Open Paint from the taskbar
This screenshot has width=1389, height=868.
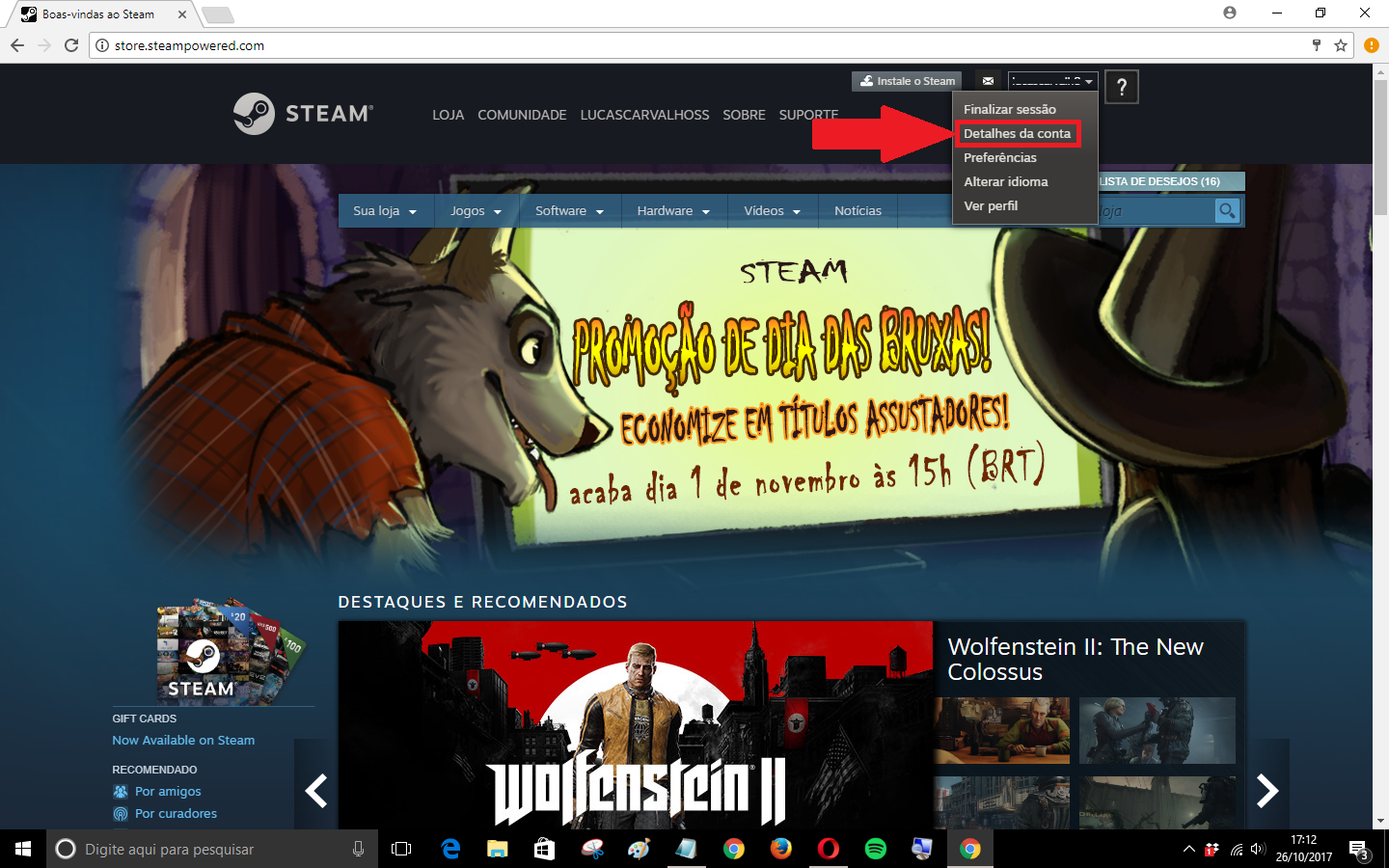point(640,849)
